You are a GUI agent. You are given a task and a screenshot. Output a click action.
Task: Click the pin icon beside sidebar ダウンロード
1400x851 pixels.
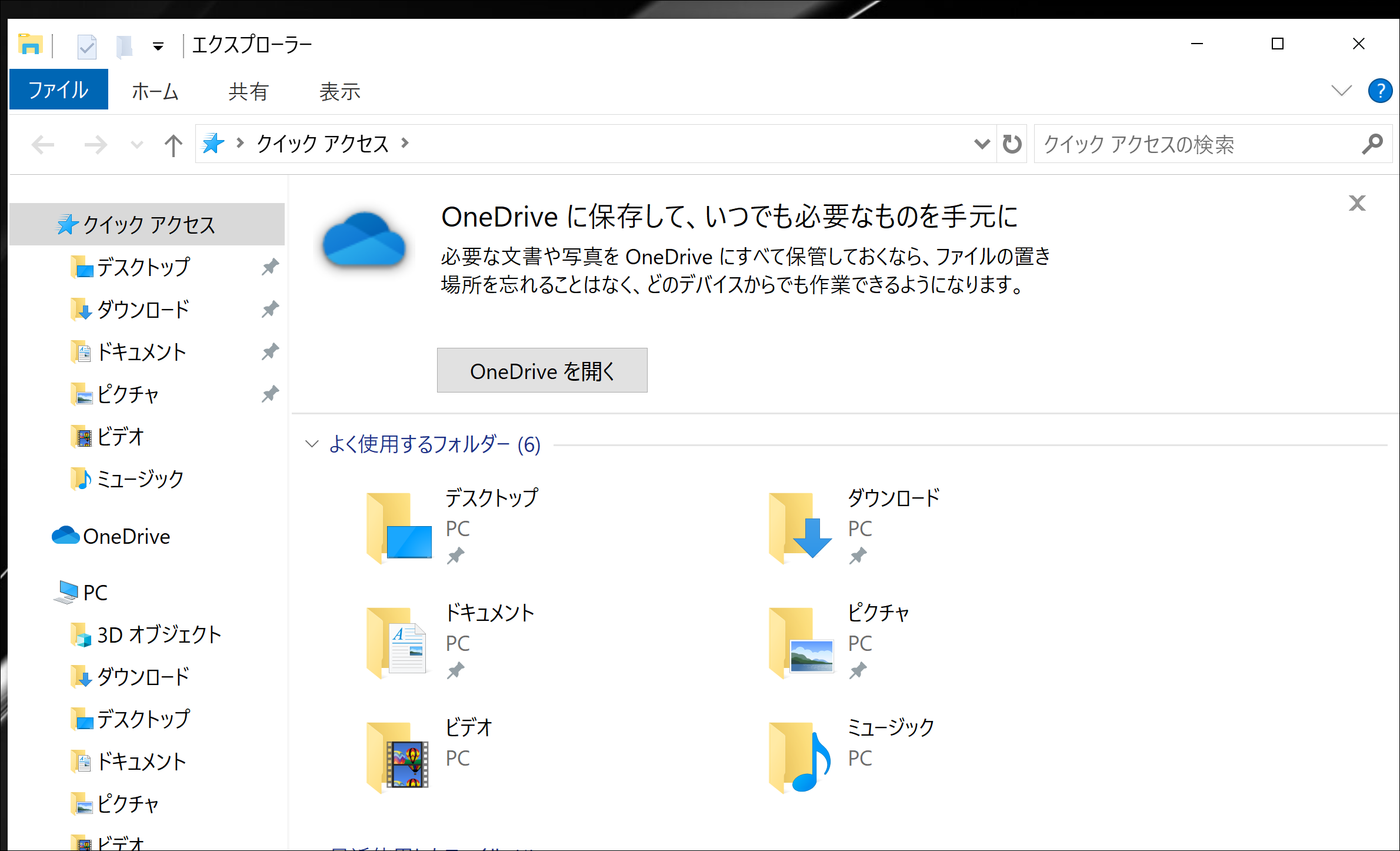(x=270, y=310)
